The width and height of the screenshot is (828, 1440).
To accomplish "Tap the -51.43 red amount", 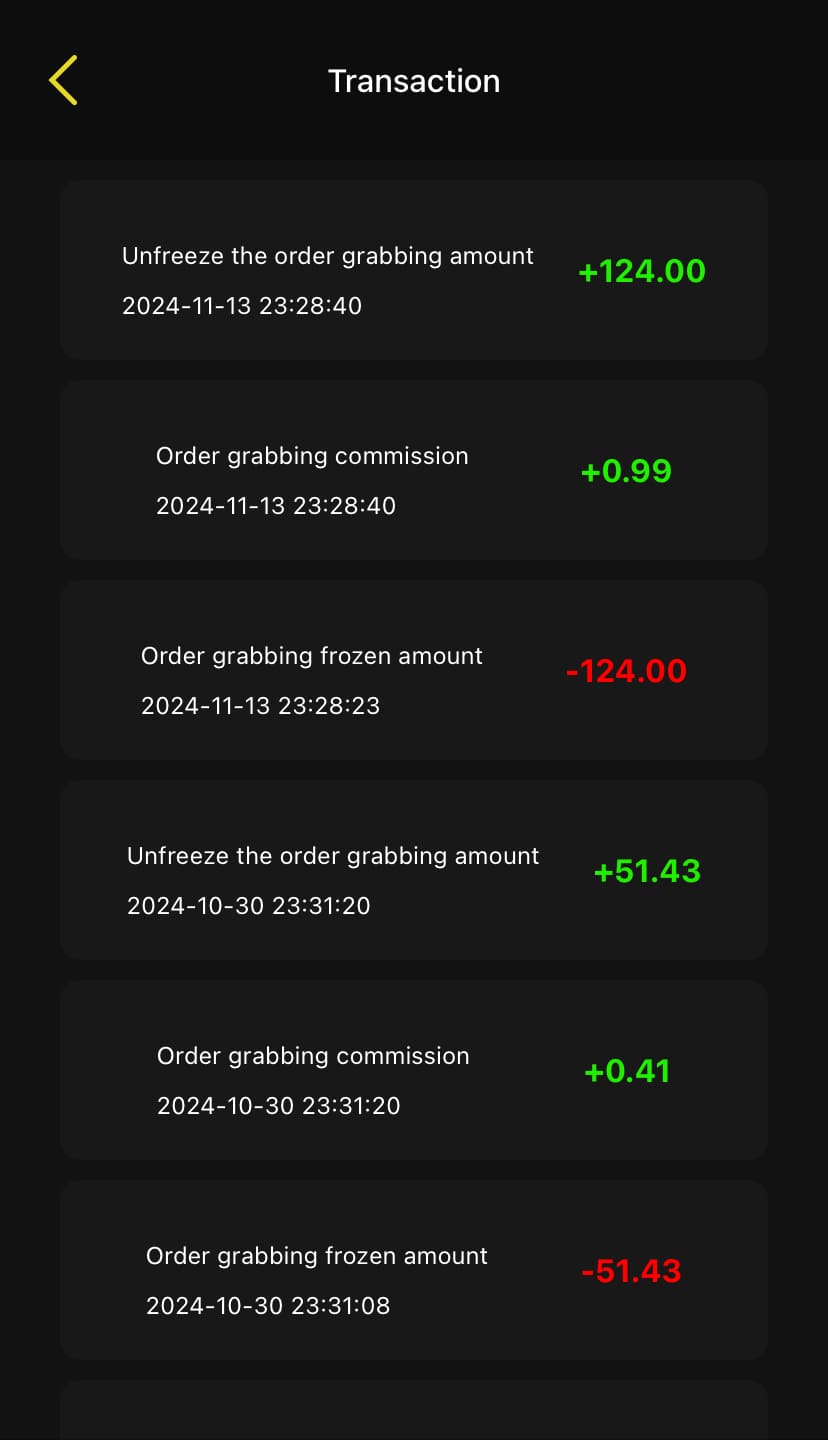I will point(631,1271).
